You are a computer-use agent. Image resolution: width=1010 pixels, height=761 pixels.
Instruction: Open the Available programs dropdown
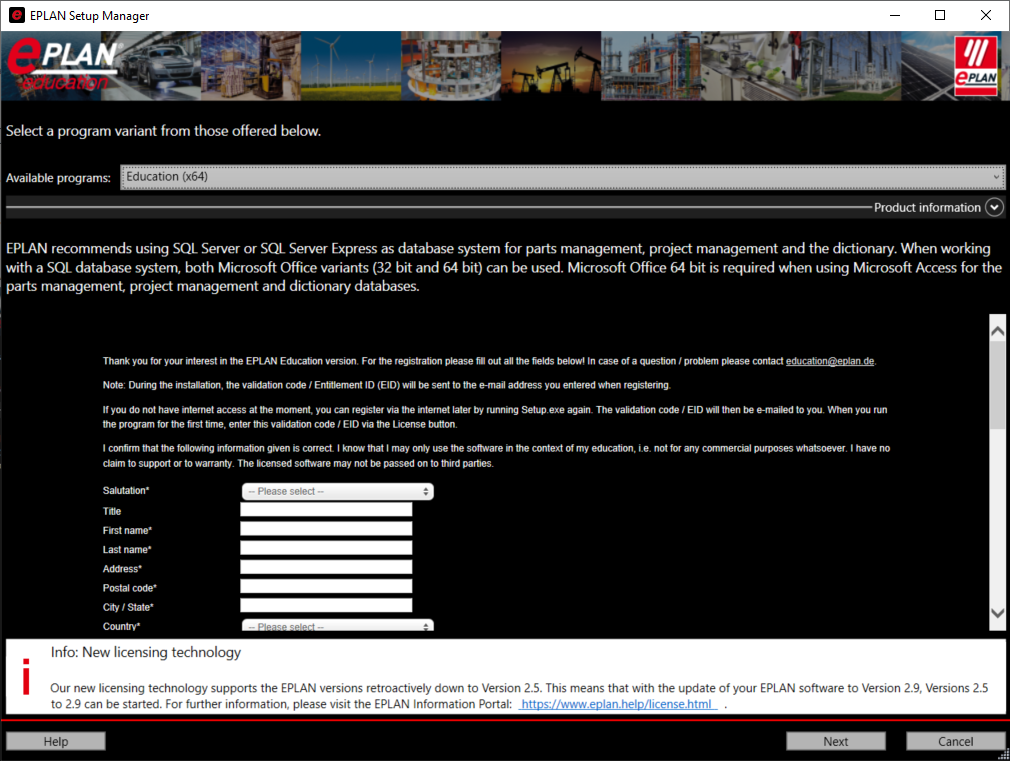click(562, 177)
